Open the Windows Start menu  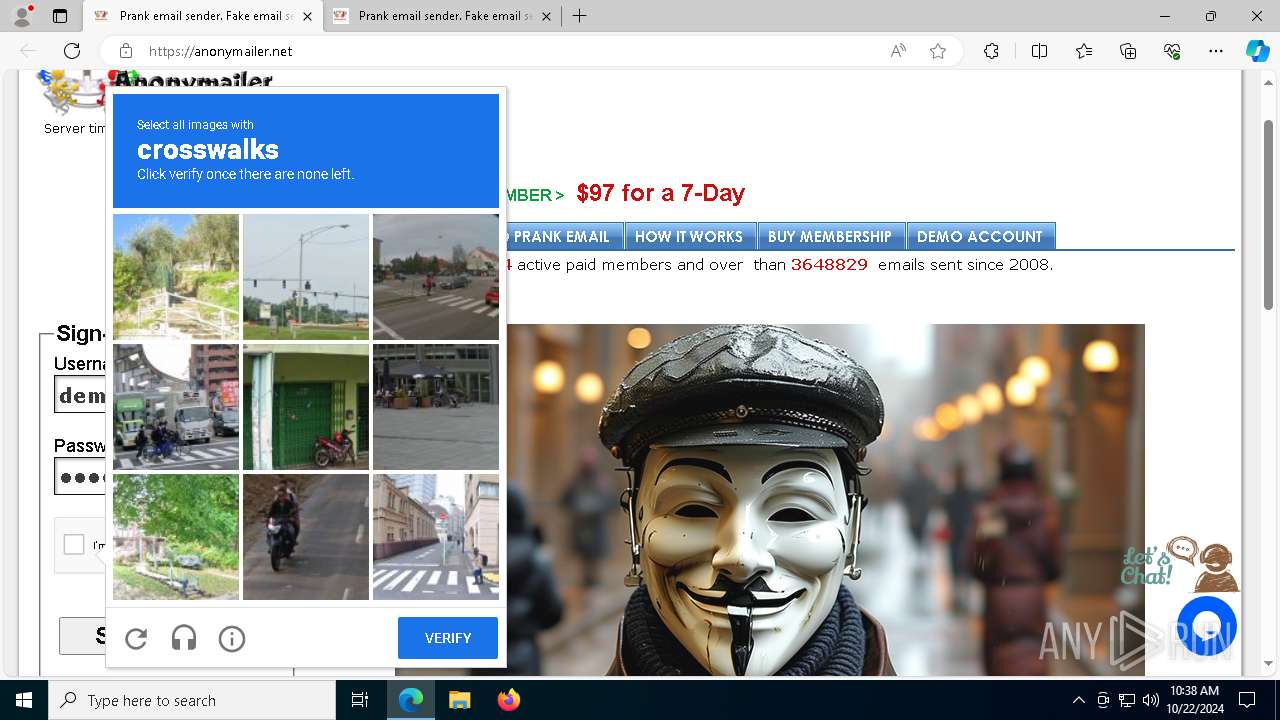24,700
